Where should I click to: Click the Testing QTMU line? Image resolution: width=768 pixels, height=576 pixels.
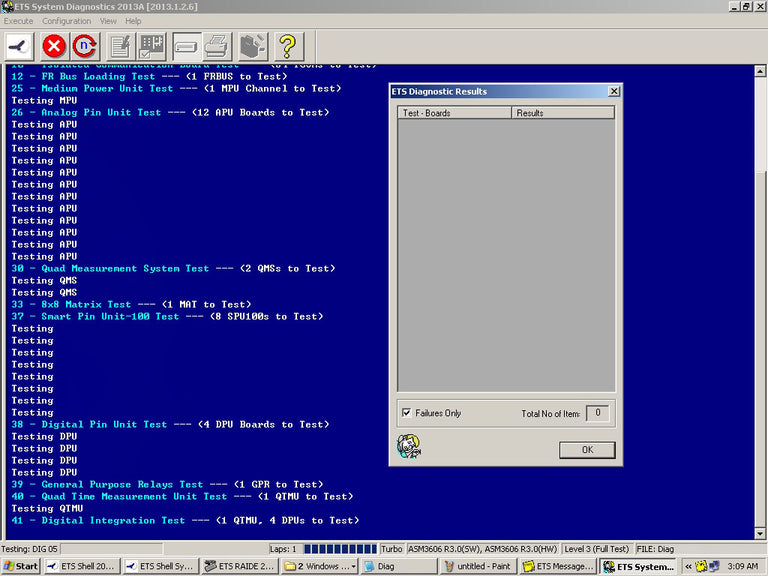point(48,508)
